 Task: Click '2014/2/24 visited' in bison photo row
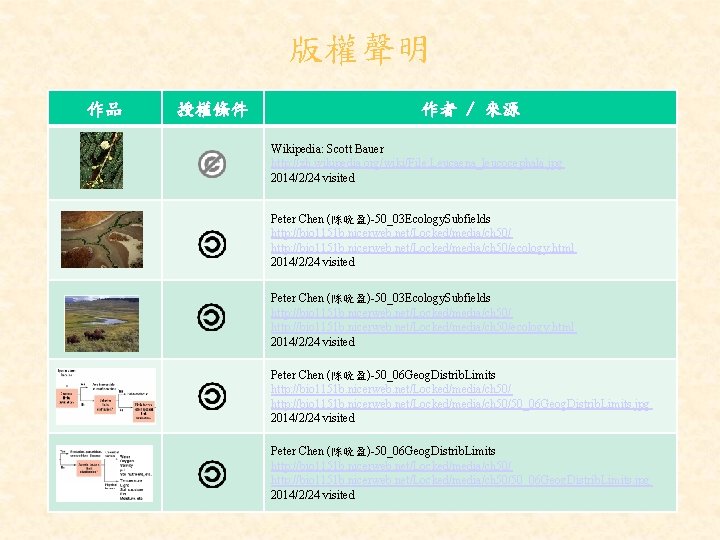click(313, 342)
